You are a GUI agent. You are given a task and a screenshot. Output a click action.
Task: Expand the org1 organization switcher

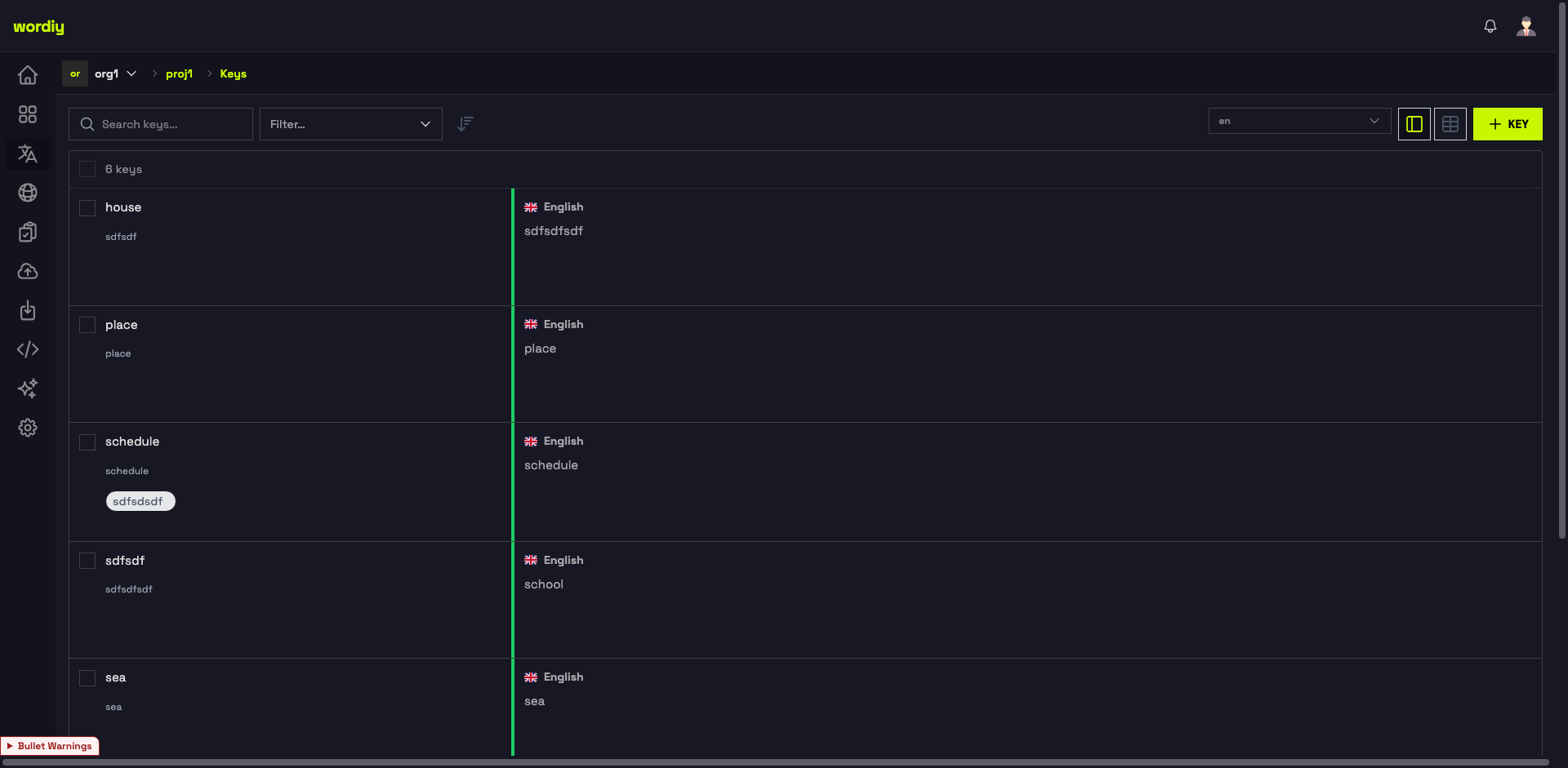[115, 73]
